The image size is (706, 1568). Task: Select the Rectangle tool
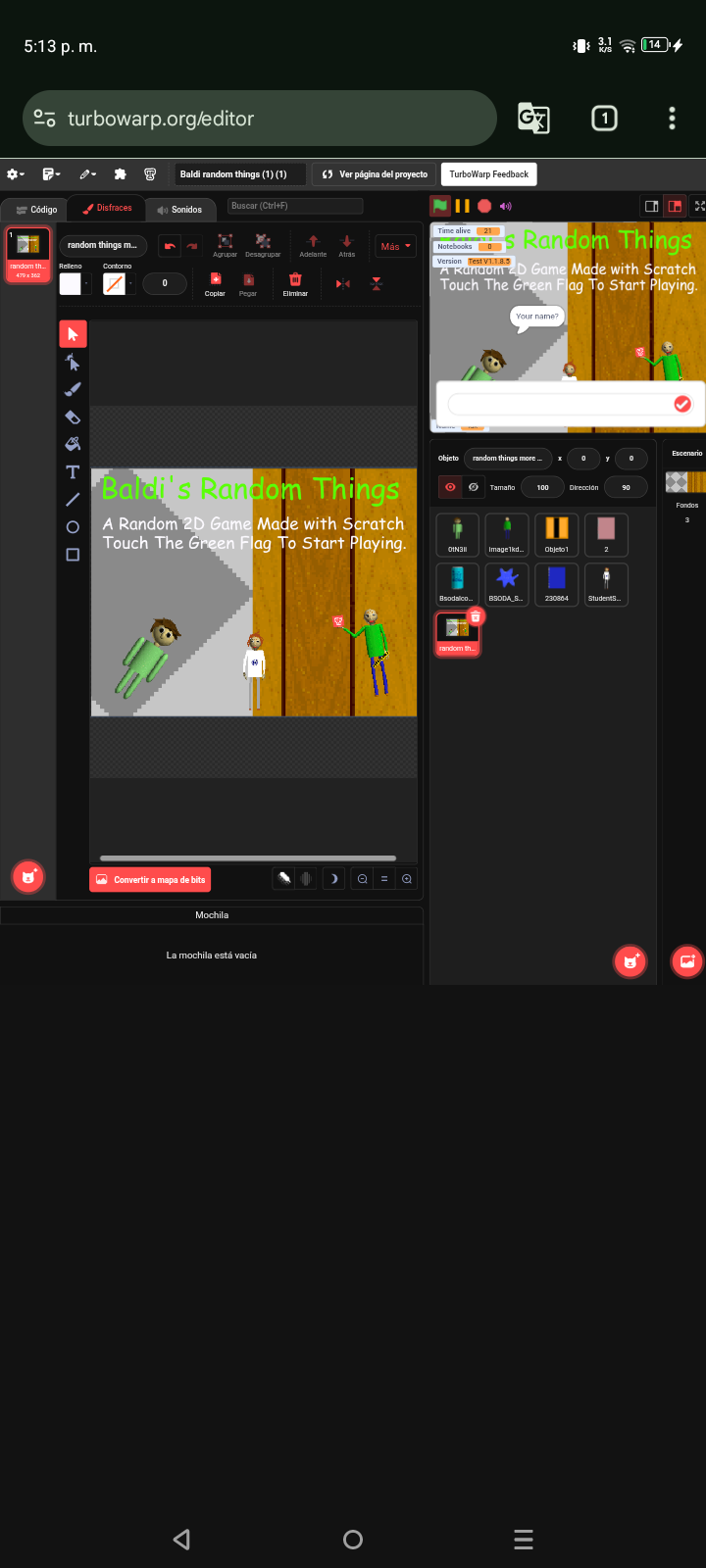(x=73, y=554)
